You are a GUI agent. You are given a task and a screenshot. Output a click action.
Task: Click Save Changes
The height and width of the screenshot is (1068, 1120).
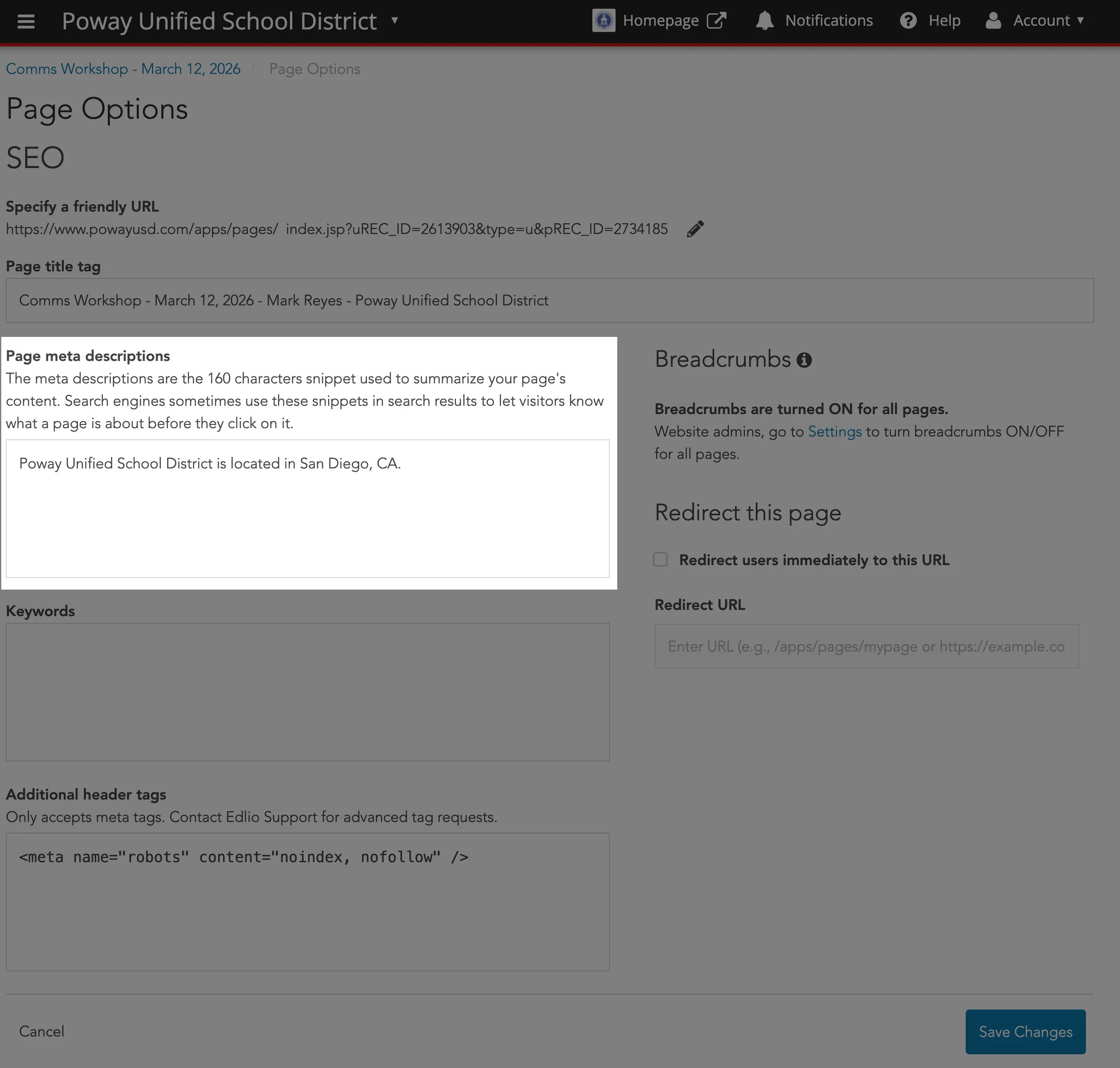tap(1025, 1031)
